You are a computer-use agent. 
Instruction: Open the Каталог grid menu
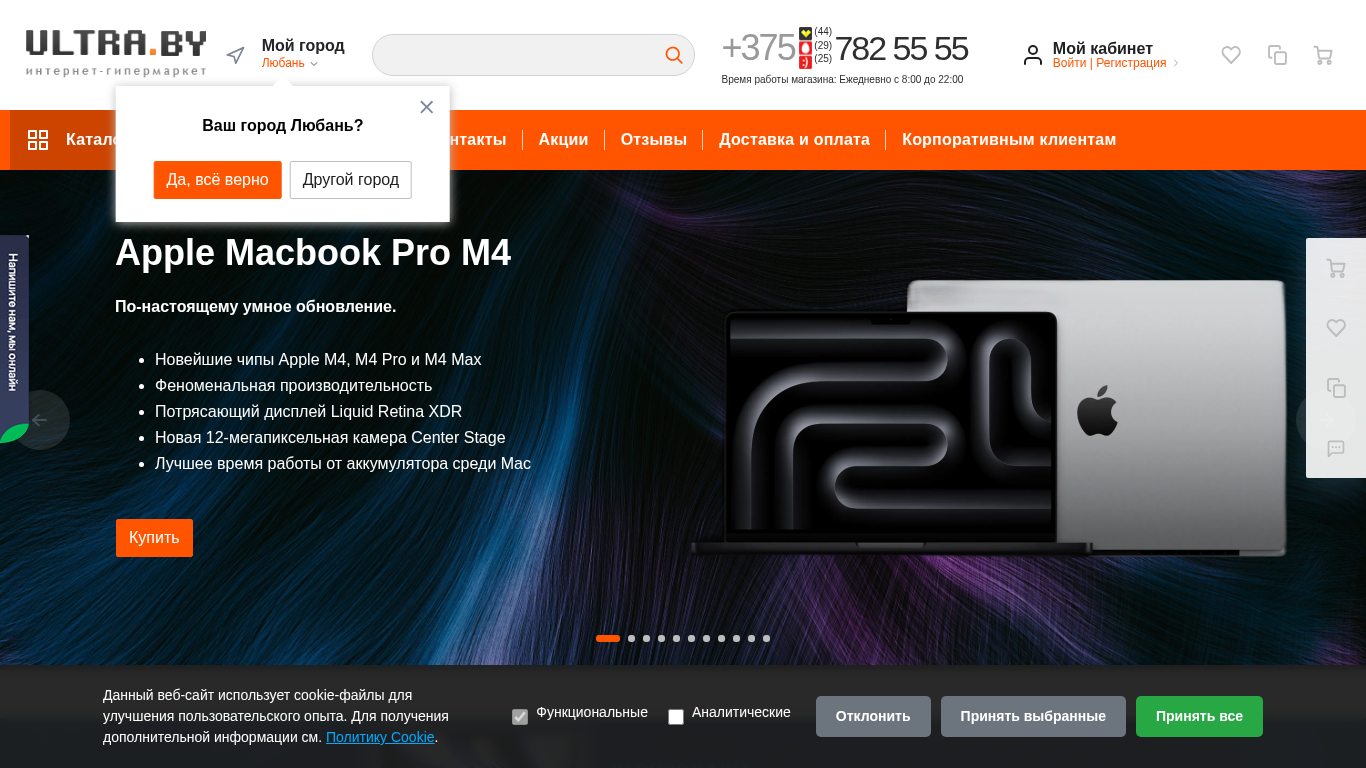point(38,140)
